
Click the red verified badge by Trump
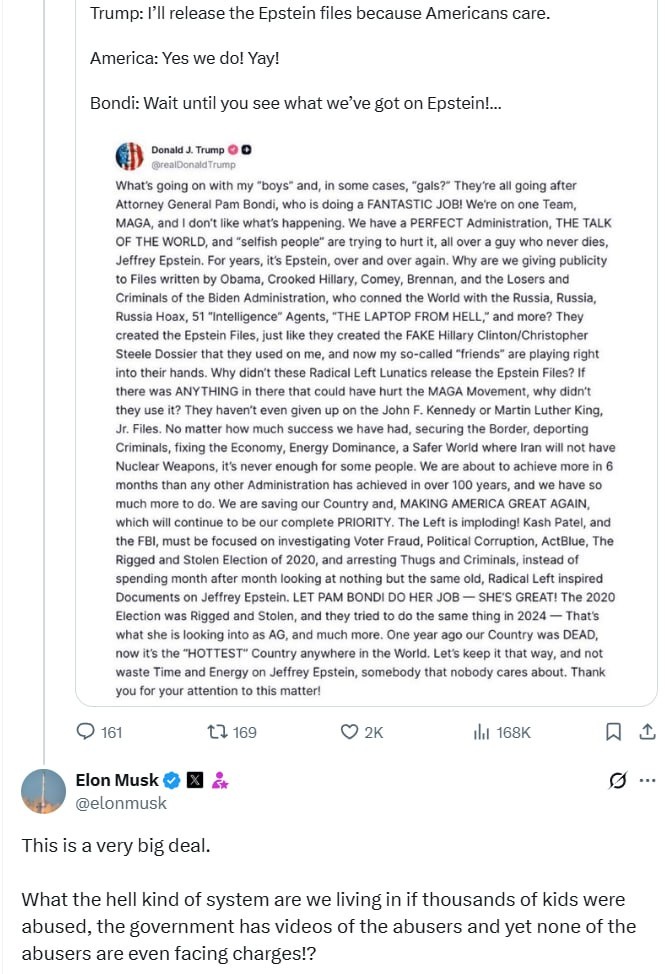coord(233,150)
